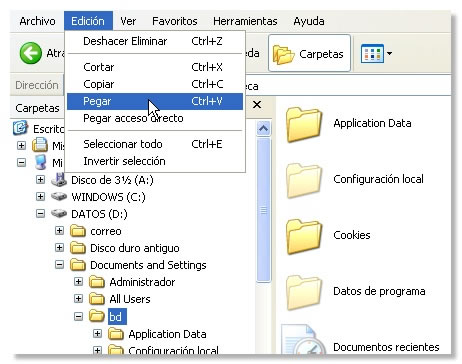Collapse the DATOS (D:) node
This screenshot has height=364, width=462.
[x=40, y=214]
